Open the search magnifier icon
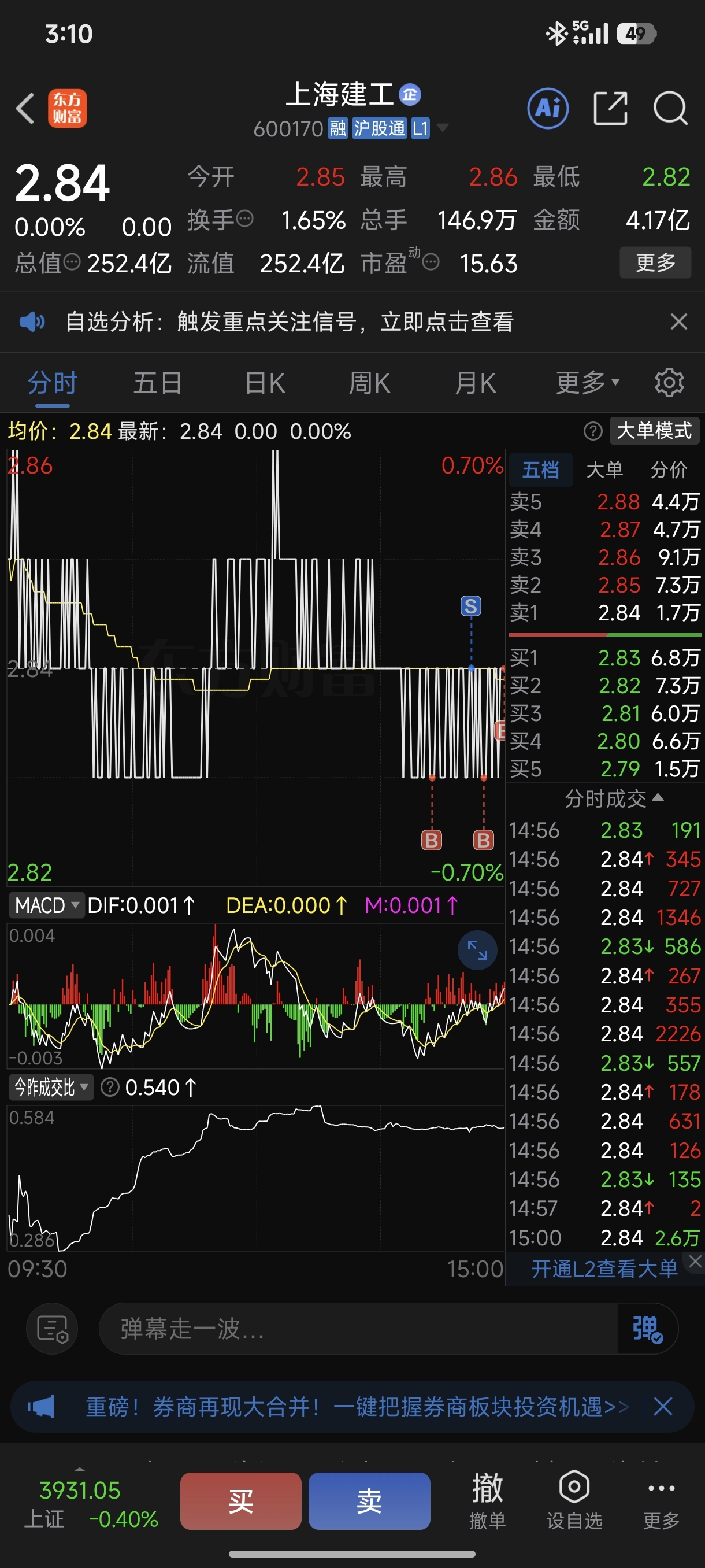 670,109
